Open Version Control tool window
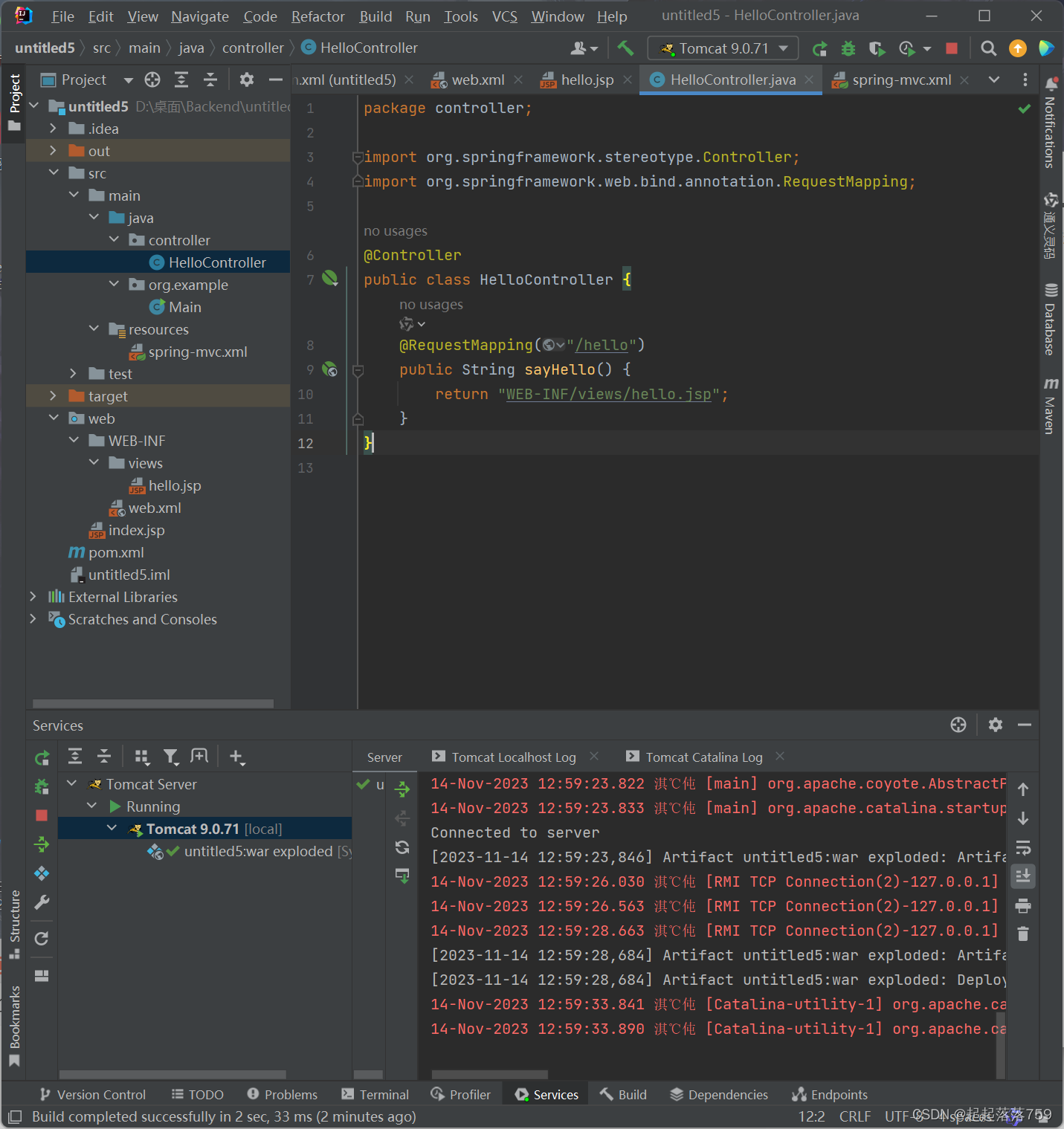This screenshot has width=1064, height=1129. click(x=93, y=1095)
